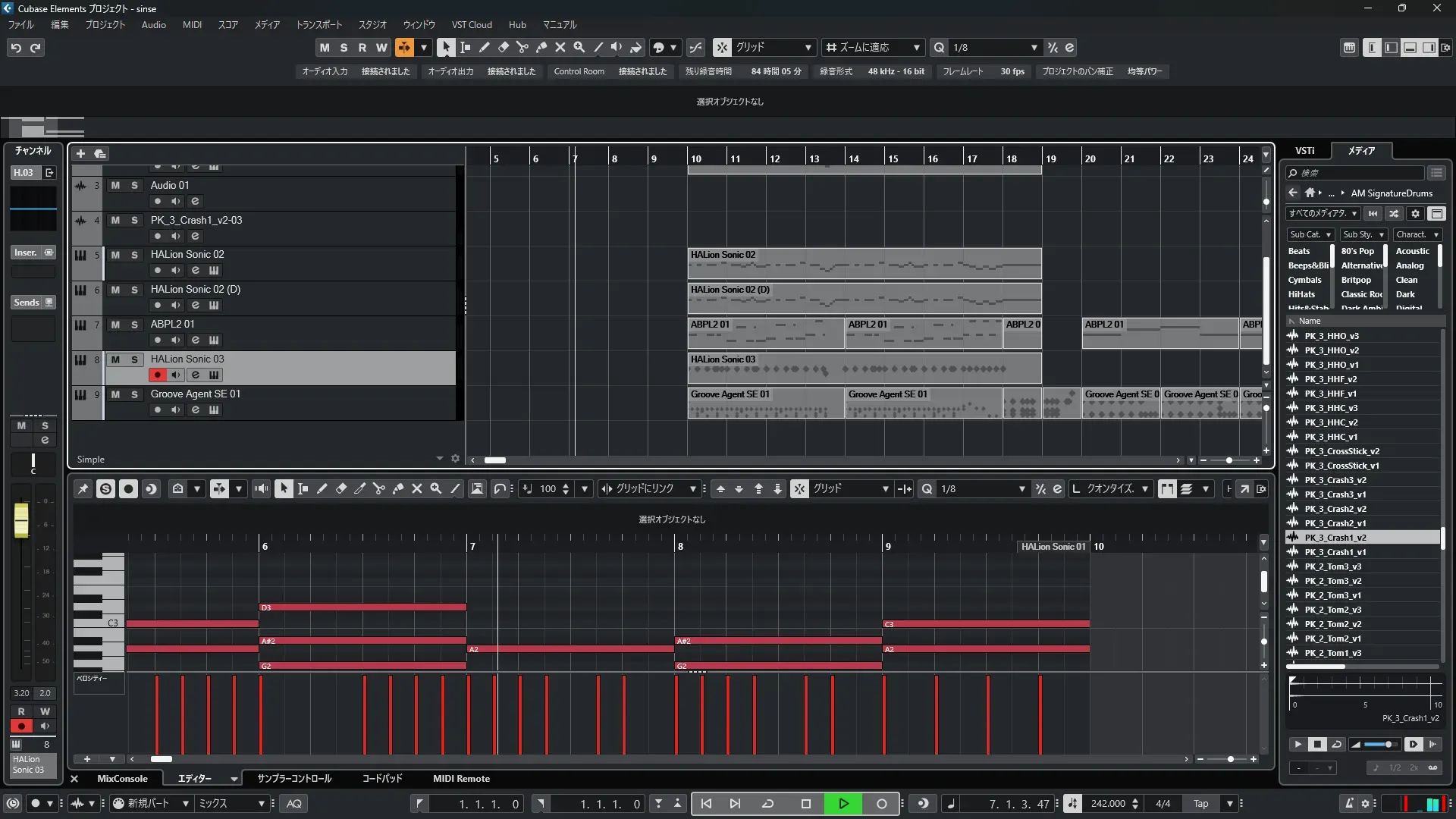This screenshot has height=819, width=1456.
Task: Toggle record enable on HALion Sonic 03 track
Action: coord(157,375)
